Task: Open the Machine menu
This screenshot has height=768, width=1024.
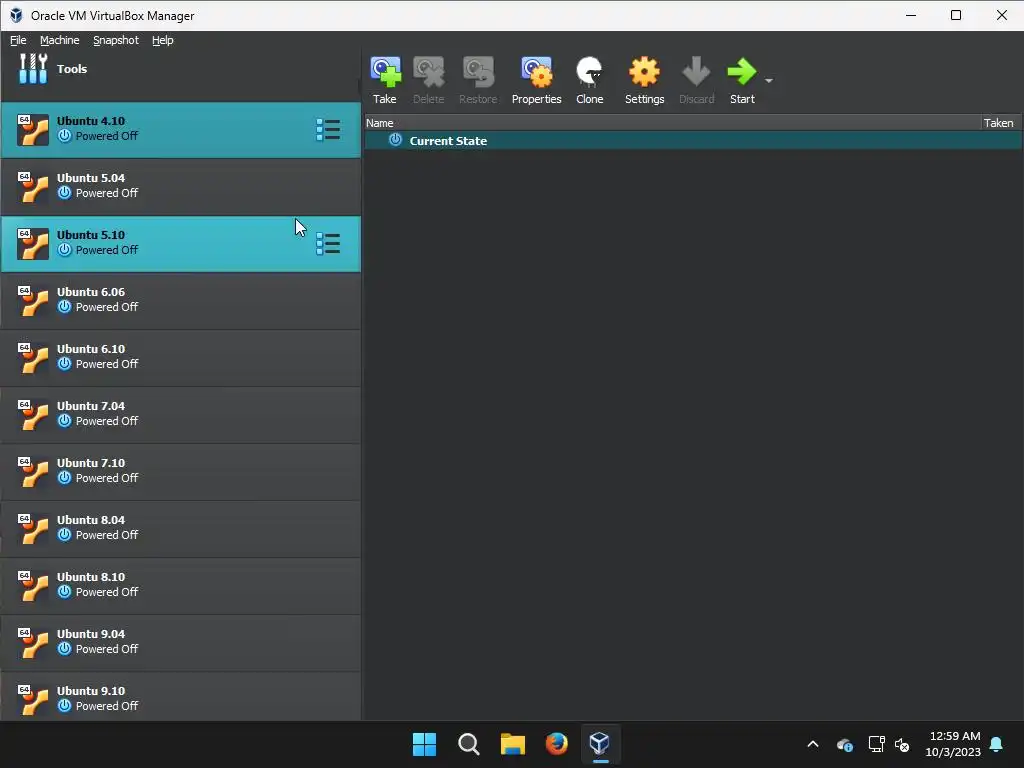Action: click(x=59, y=40)
